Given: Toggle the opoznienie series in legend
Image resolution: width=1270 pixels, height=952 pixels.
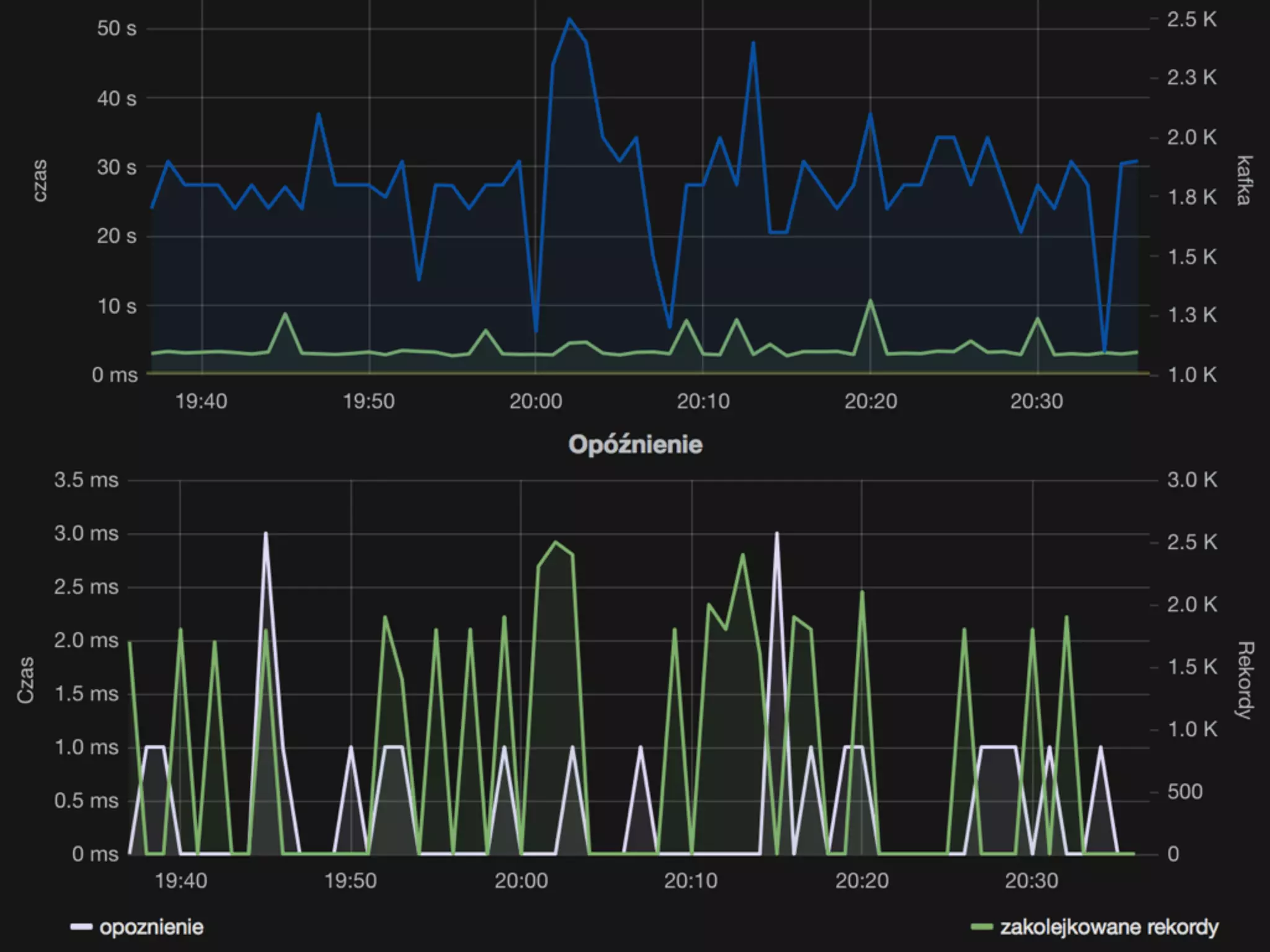Looking at the screenshot, I should (x=151, y=927).
